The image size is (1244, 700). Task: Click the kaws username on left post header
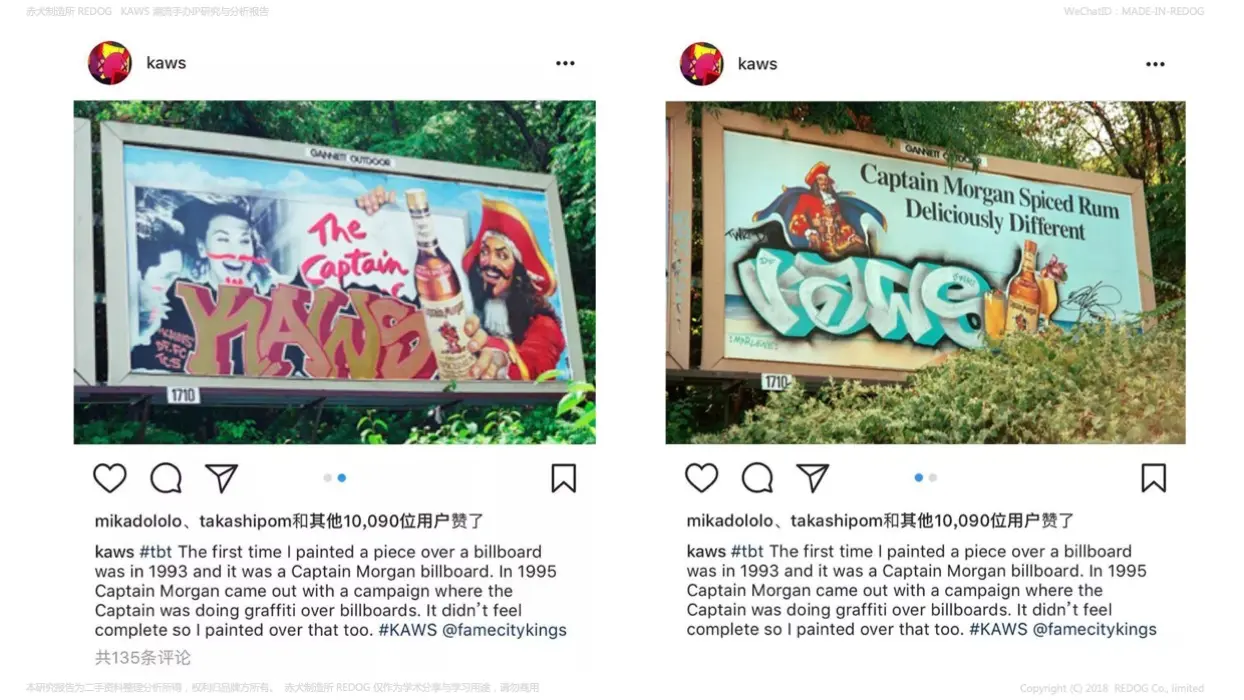coord(166,63)
